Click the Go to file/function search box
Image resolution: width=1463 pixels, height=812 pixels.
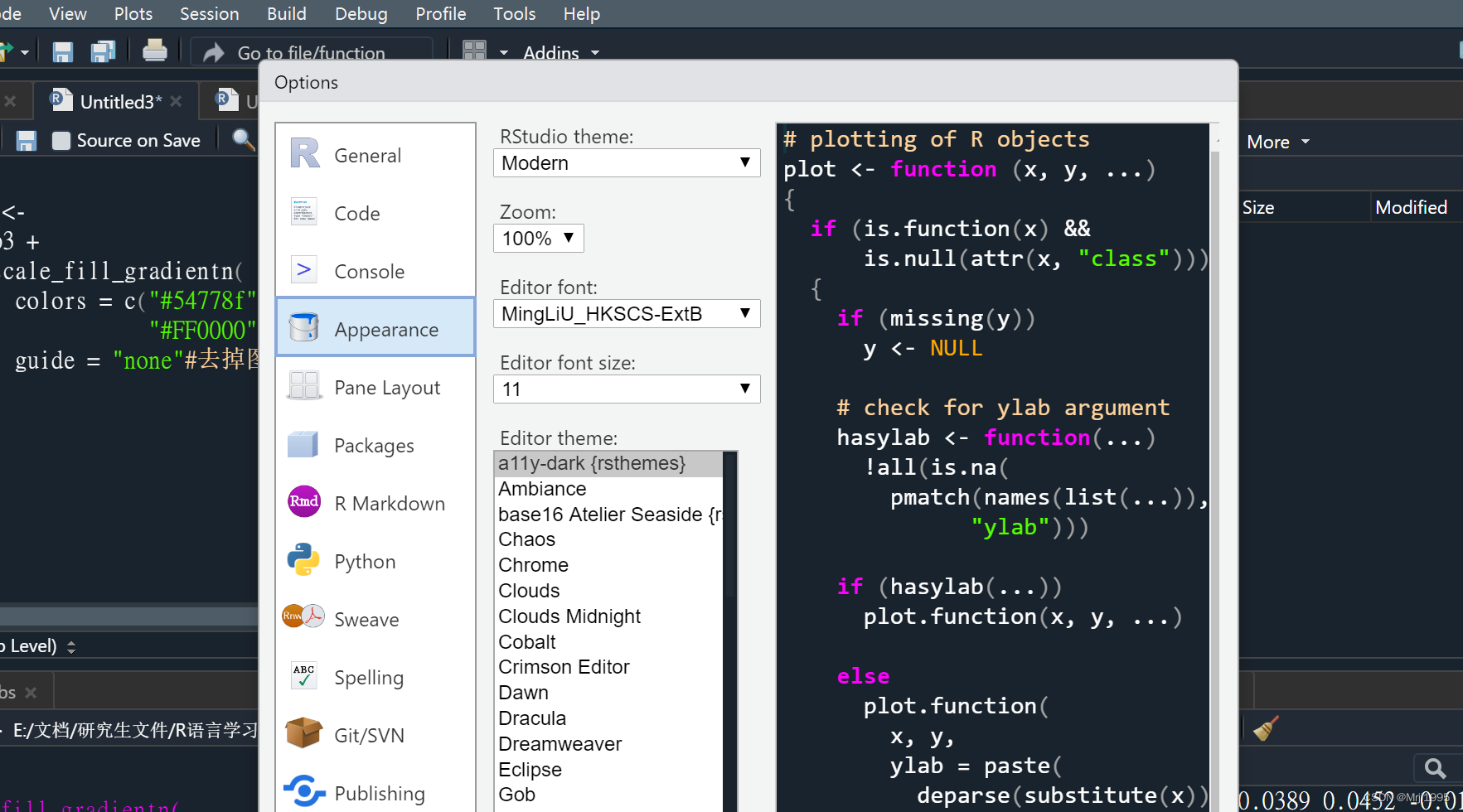pos(312,52)
